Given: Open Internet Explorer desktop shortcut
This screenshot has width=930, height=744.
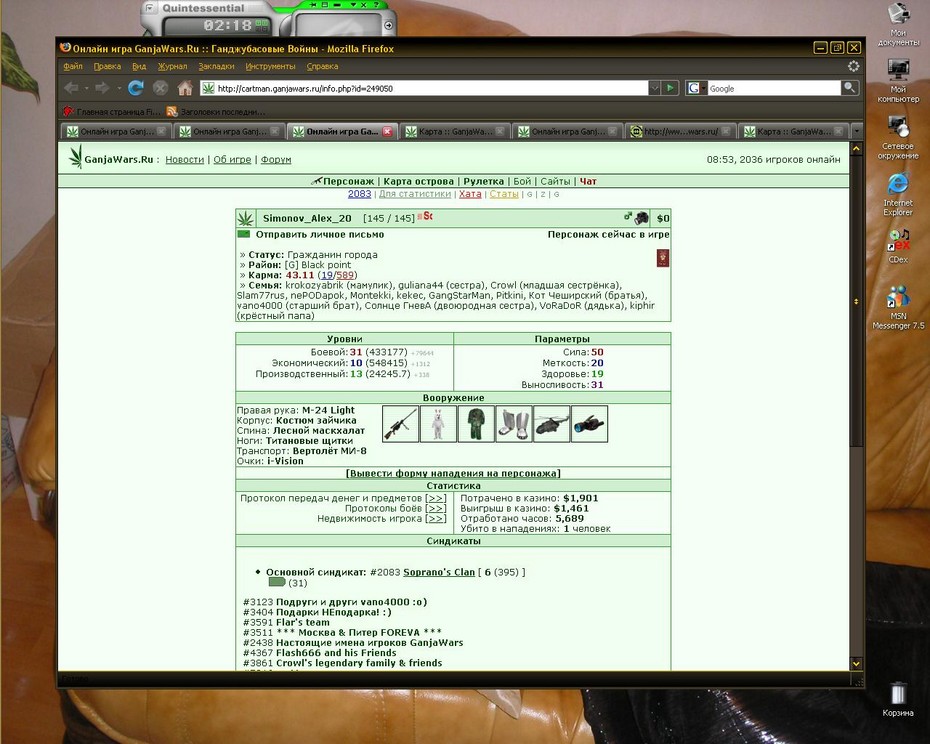Looking at the screenshot, I should pos(898,195).
